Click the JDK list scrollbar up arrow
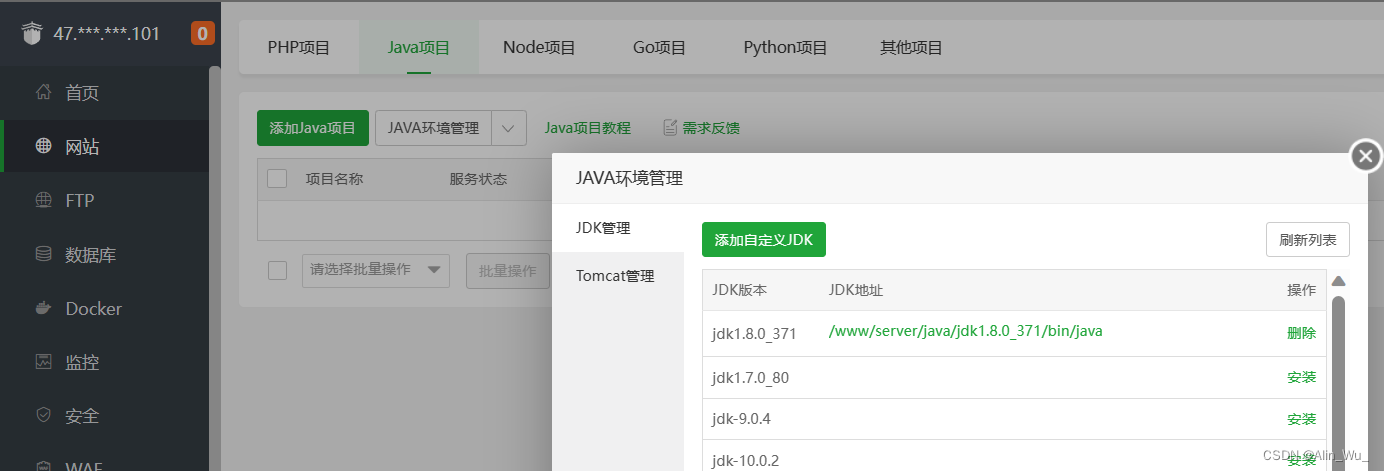 point(1338,281)
